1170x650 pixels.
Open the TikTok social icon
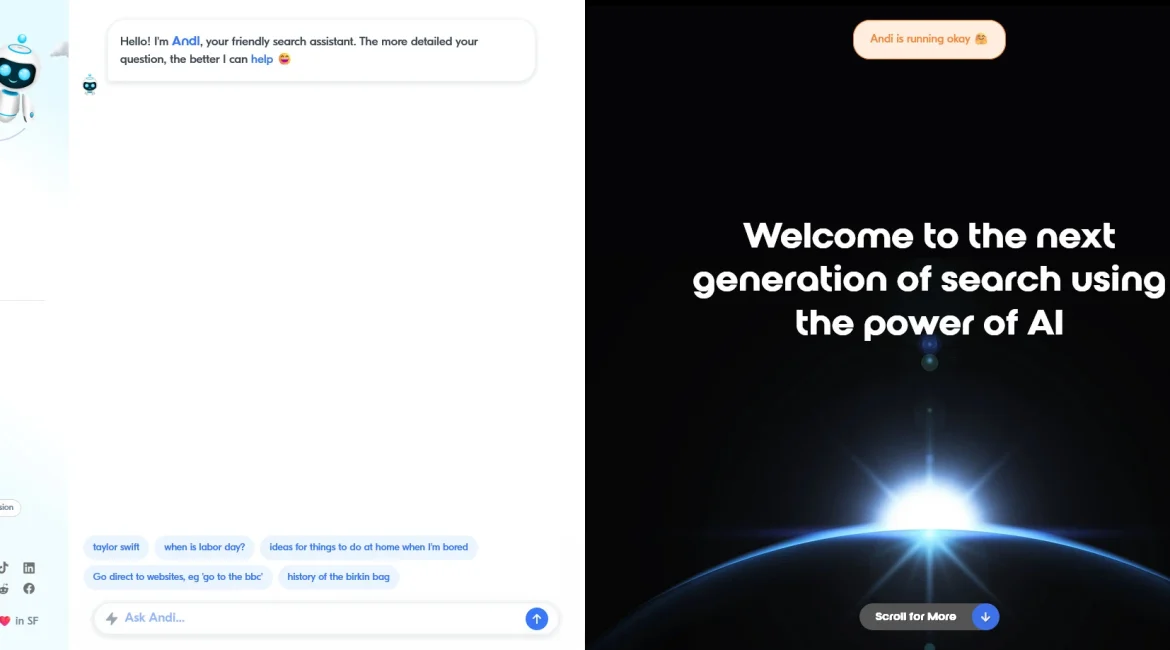[x=4, y=568]
